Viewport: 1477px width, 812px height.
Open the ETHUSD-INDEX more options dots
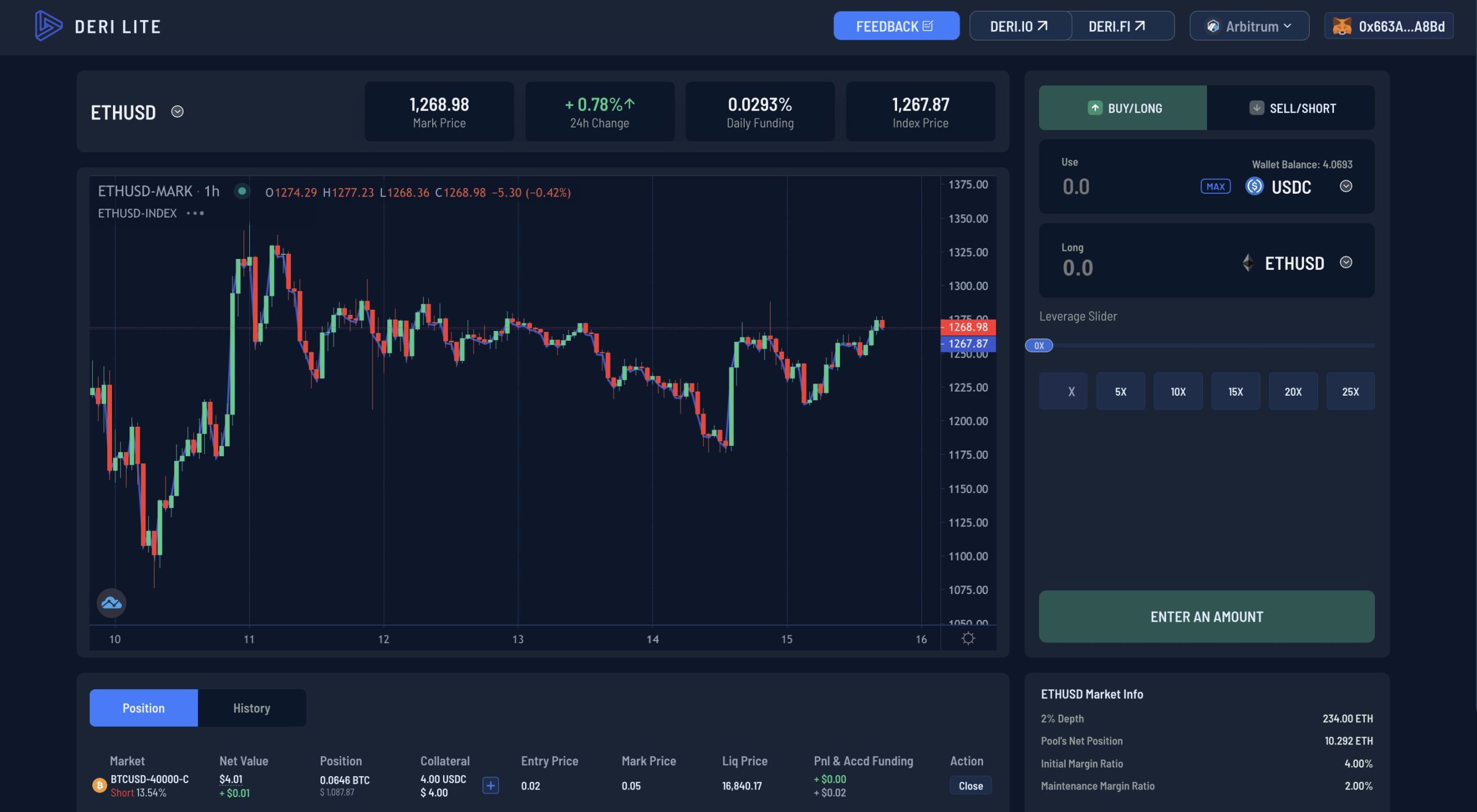(195, 213)
